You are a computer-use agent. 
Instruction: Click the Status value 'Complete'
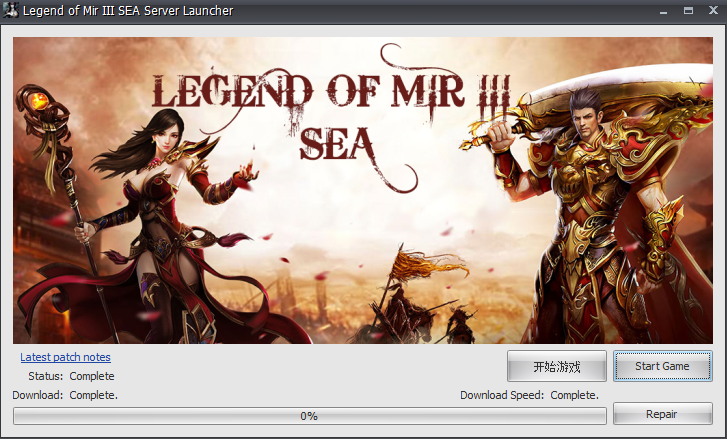[92, 376]
